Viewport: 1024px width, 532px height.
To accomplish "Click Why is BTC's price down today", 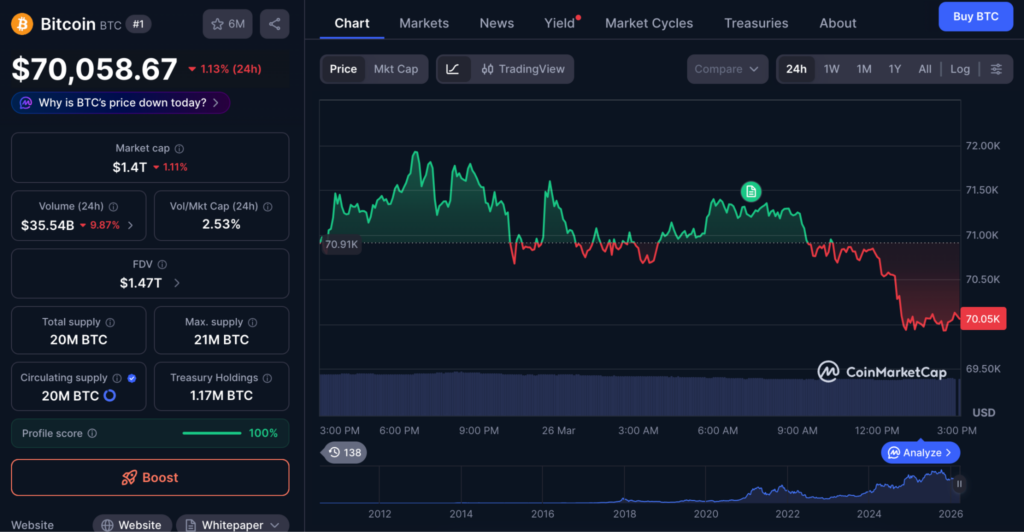I will pos(121,103).
